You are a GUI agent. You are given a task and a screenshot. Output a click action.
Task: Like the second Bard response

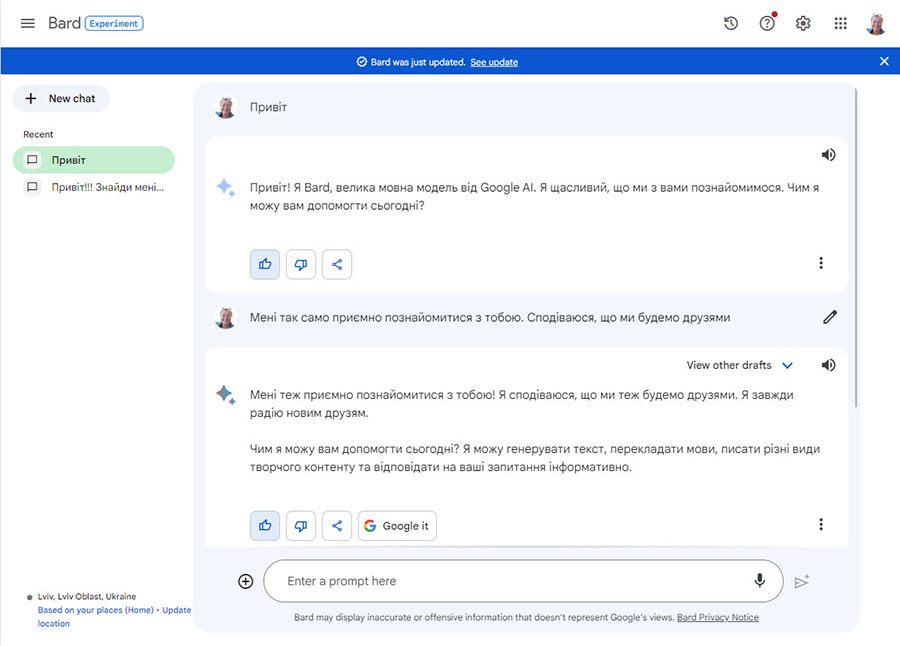click(x=265, y=525)
